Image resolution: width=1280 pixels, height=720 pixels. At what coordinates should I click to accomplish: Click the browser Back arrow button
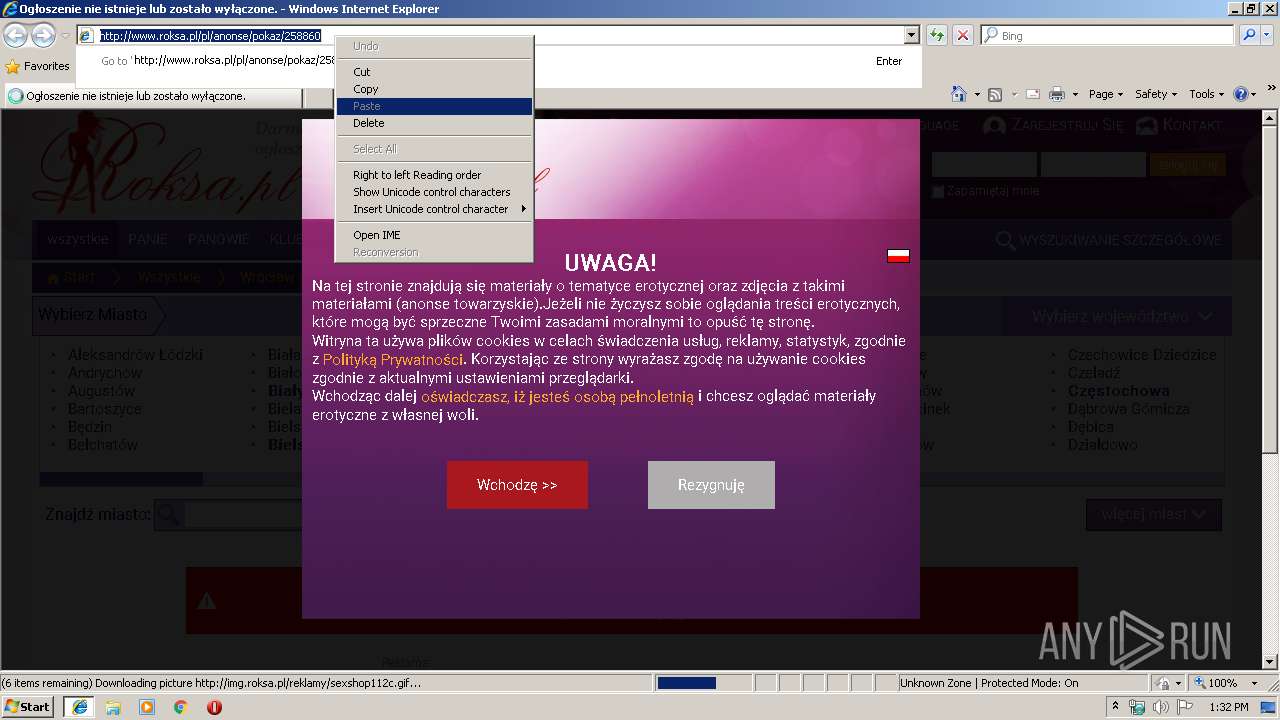tap(15, 35)
